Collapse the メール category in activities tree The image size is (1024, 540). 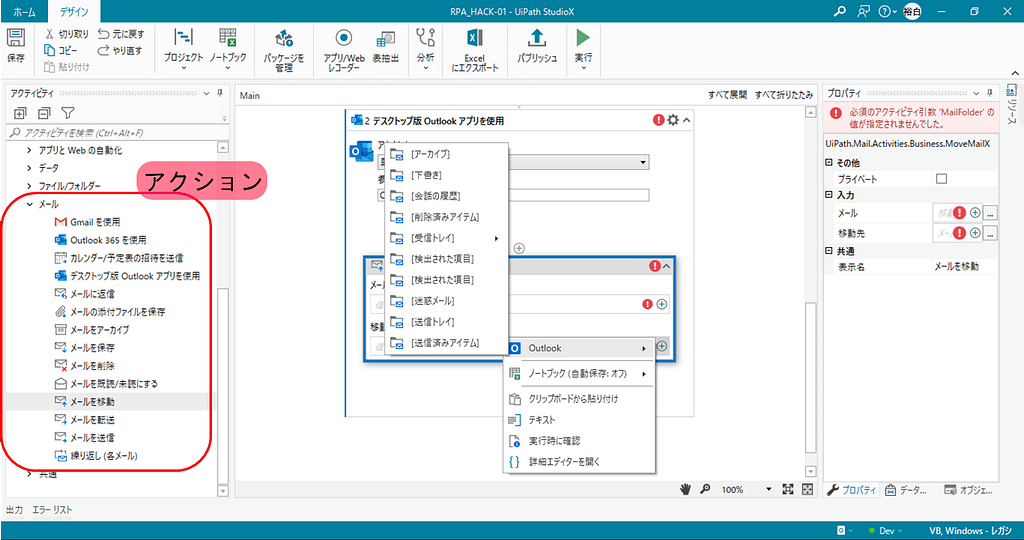pyautogui.click(x=29, y=204)
